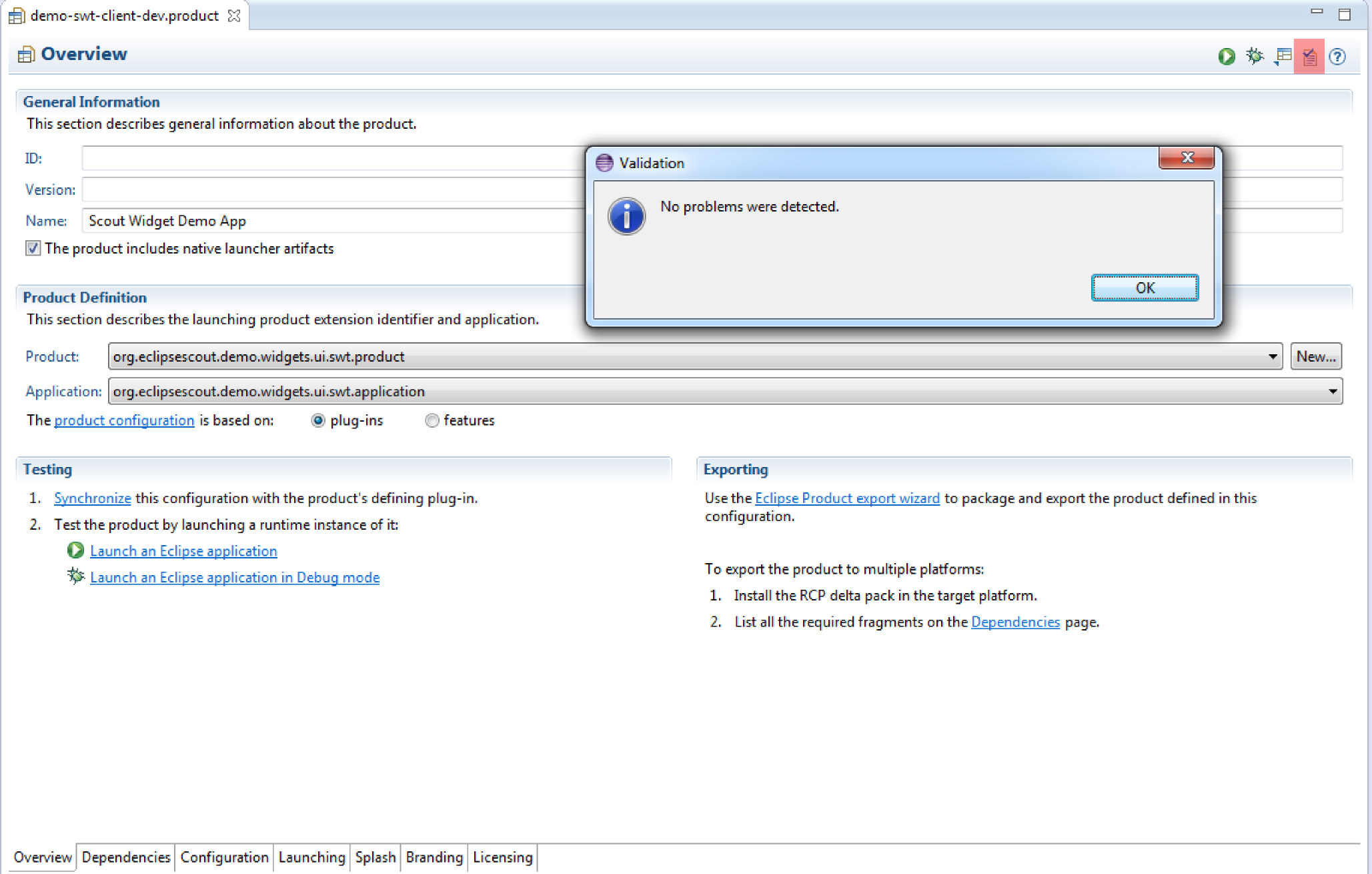Close the demo-swt-client-dev.product editor tab
This screenshot has width=1372, height=874.
(x=234, y=15)
